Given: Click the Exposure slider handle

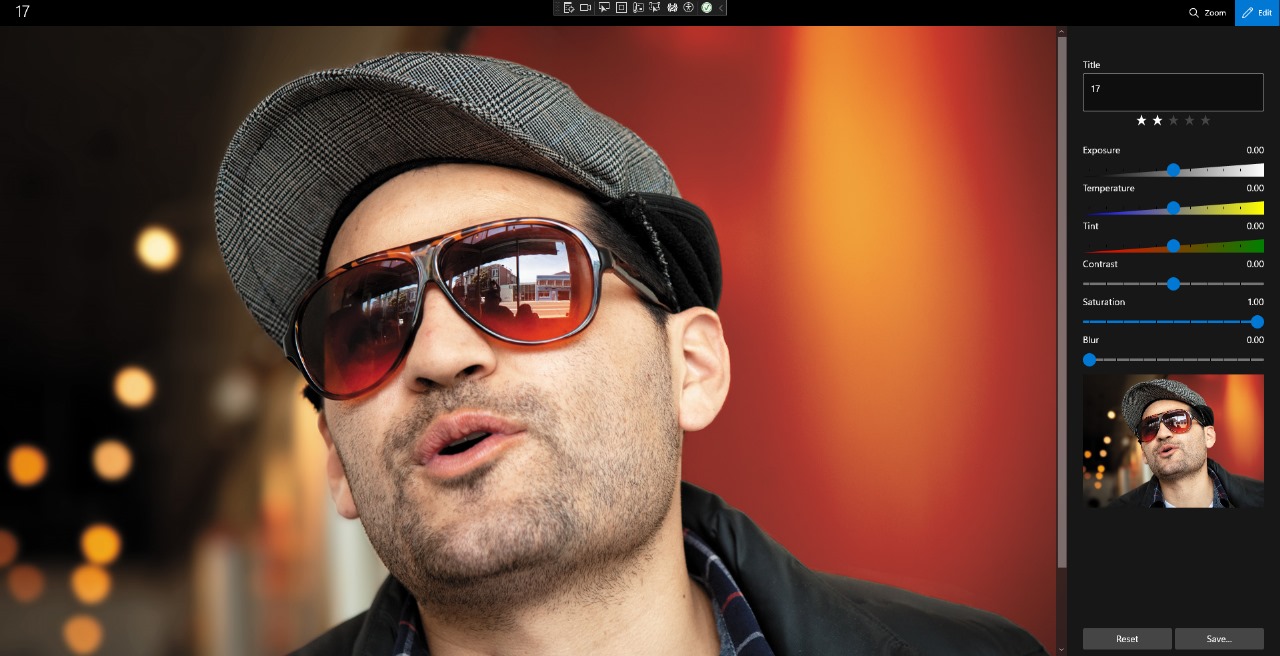Looking at the screenshot, I should [x=1173, y=170].
